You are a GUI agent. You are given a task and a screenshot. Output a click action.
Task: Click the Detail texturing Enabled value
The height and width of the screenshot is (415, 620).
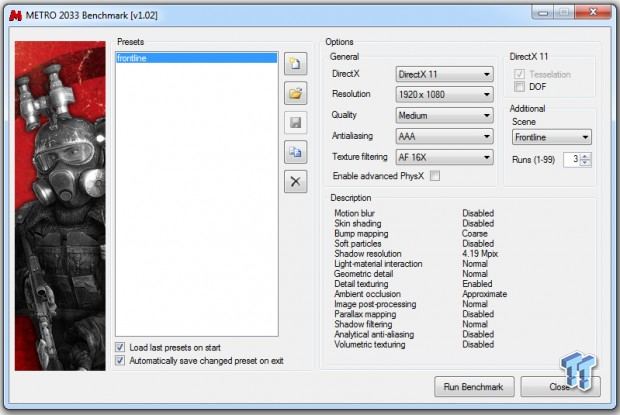coord(477,284)
